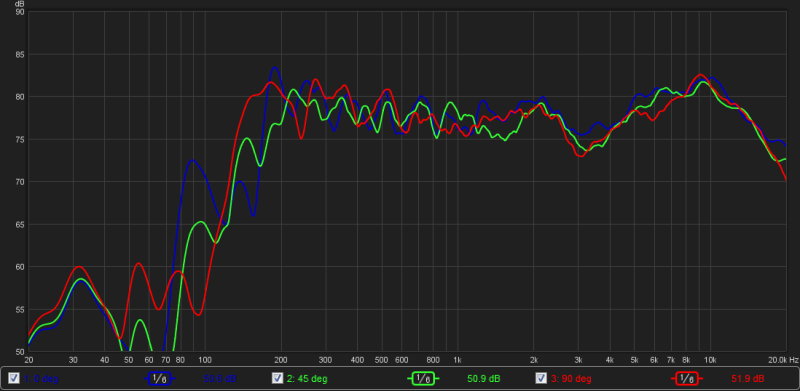Click the 10k frequency axis label
The height and width of the screenshot is (391, 800).
[x=710, y=359]
